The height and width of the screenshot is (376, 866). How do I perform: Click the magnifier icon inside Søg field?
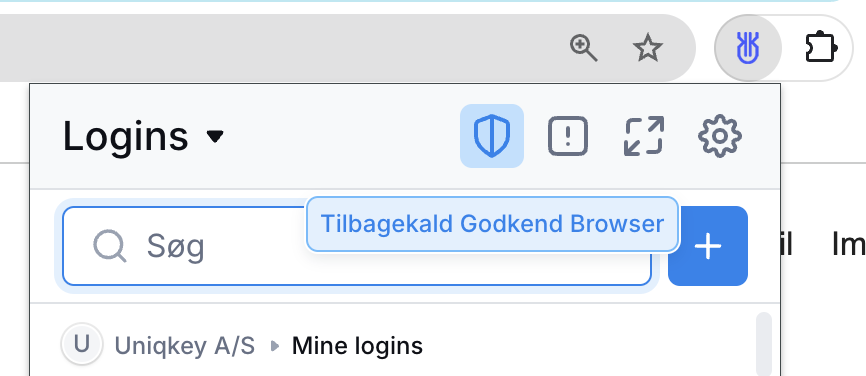point(110,246)
